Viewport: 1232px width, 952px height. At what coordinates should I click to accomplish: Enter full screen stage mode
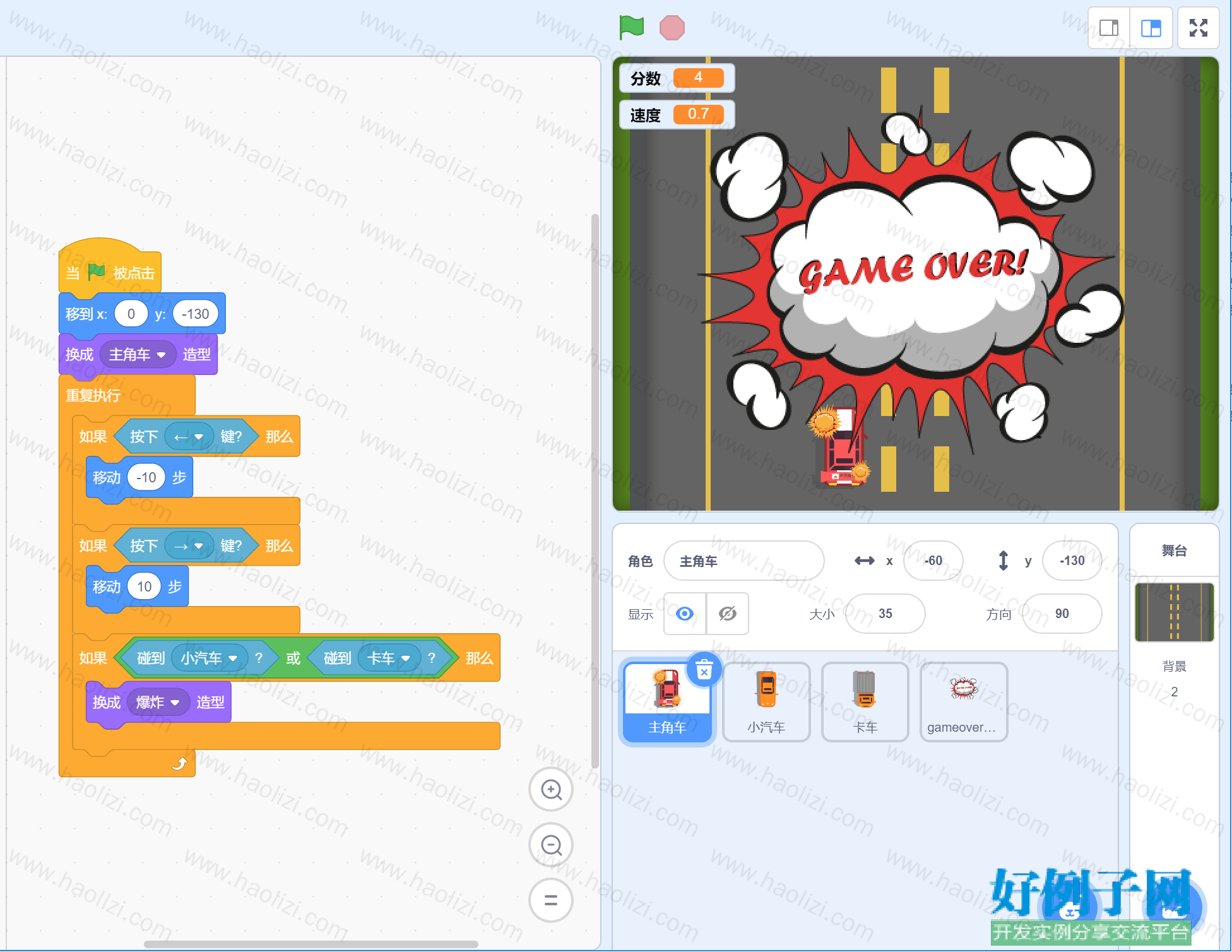point(1198,28)
